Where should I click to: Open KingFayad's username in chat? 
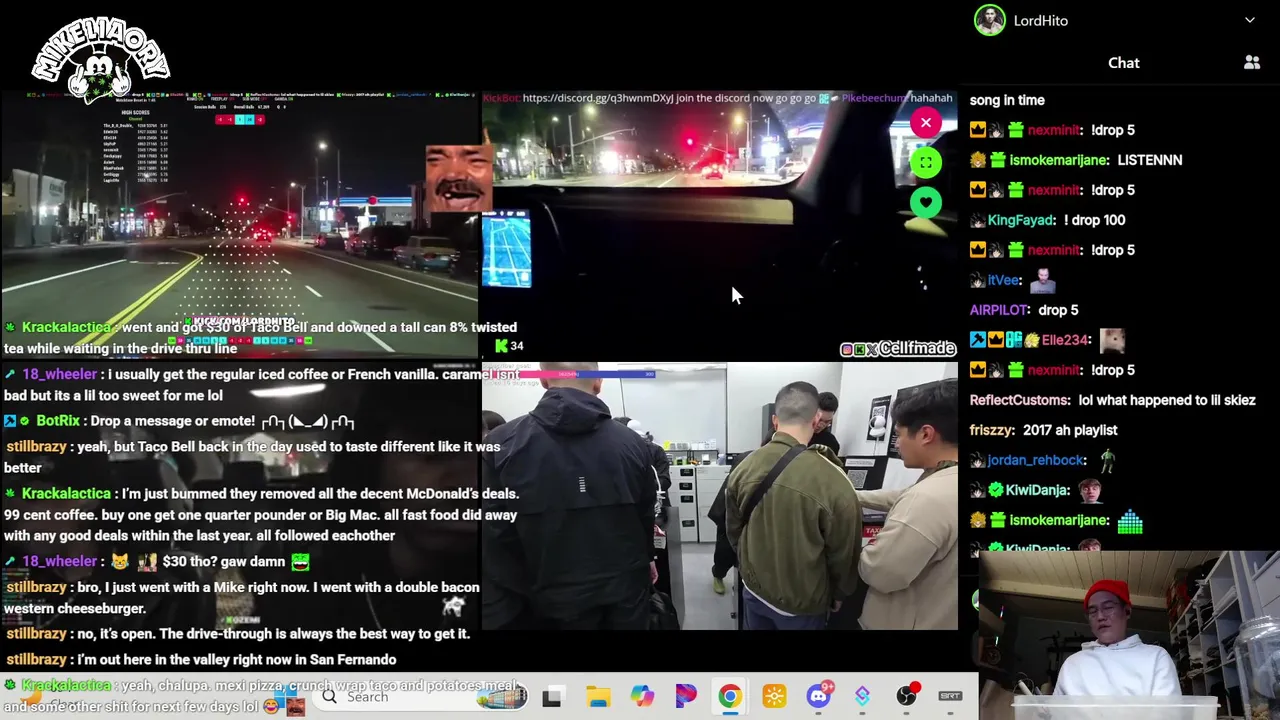1021,220
